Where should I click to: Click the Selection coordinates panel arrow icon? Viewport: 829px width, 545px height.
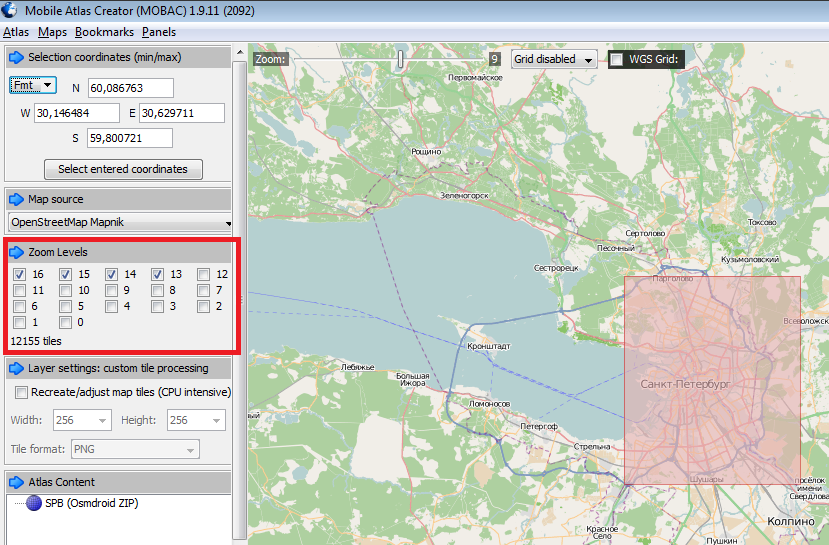(17, 57)
